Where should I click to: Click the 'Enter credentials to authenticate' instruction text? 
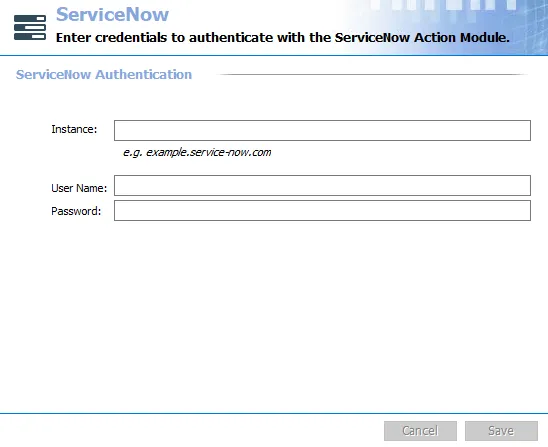(283, 37)
